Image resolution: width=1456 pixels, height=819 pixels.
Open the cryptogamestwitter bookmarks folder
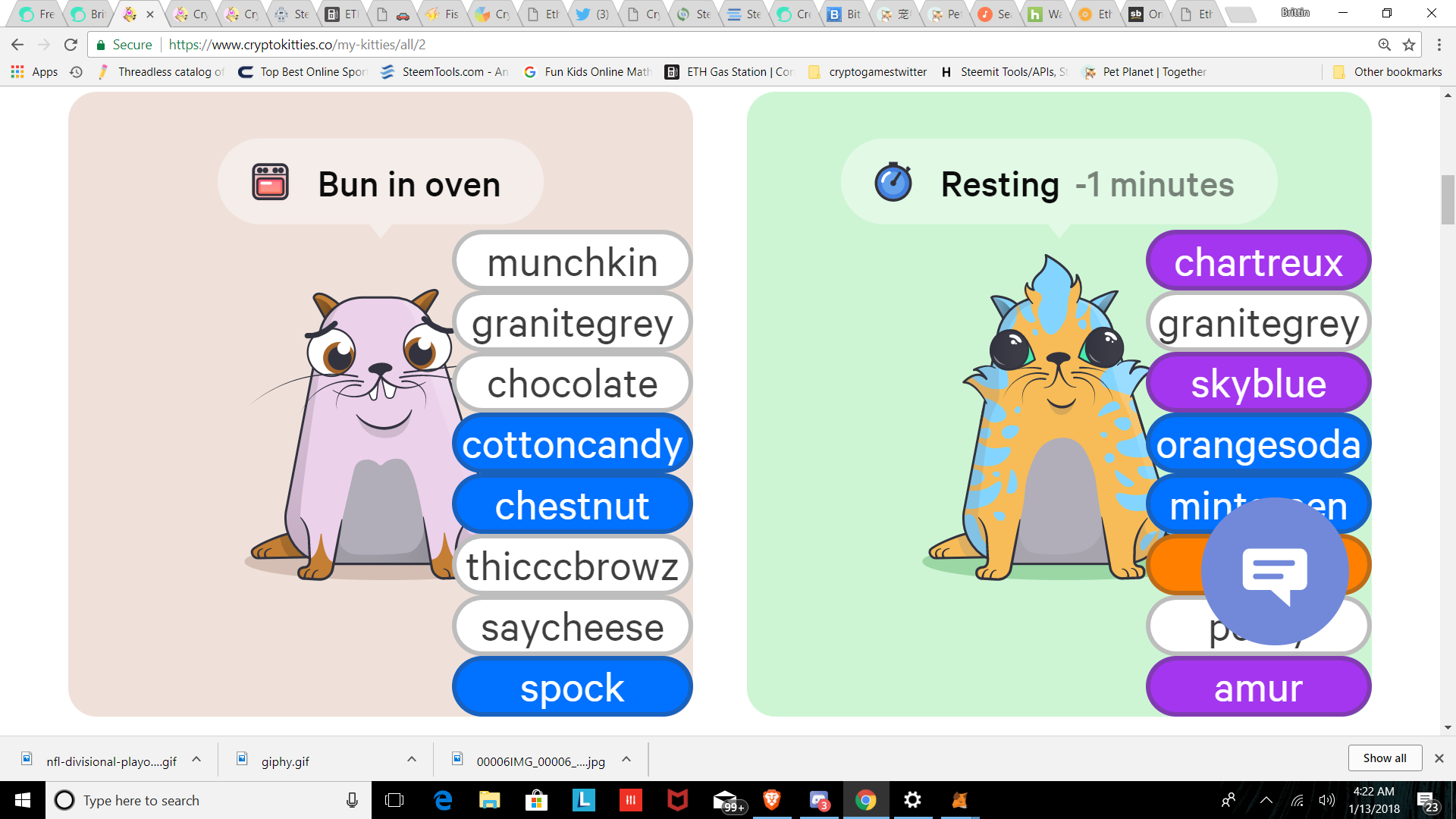pyautogui.click(x=868, y=72)
